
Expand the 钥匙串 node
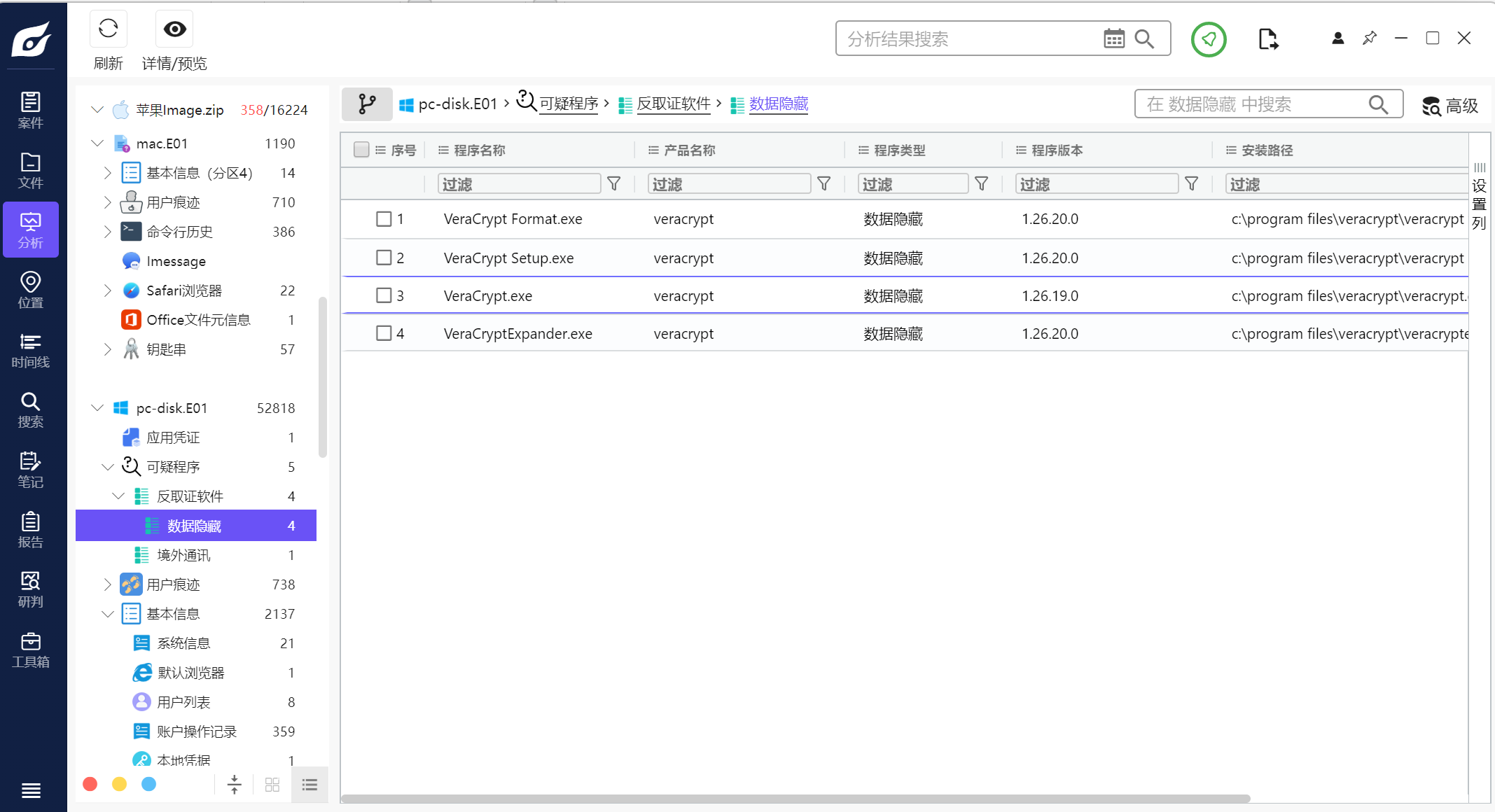click(107, 349)
